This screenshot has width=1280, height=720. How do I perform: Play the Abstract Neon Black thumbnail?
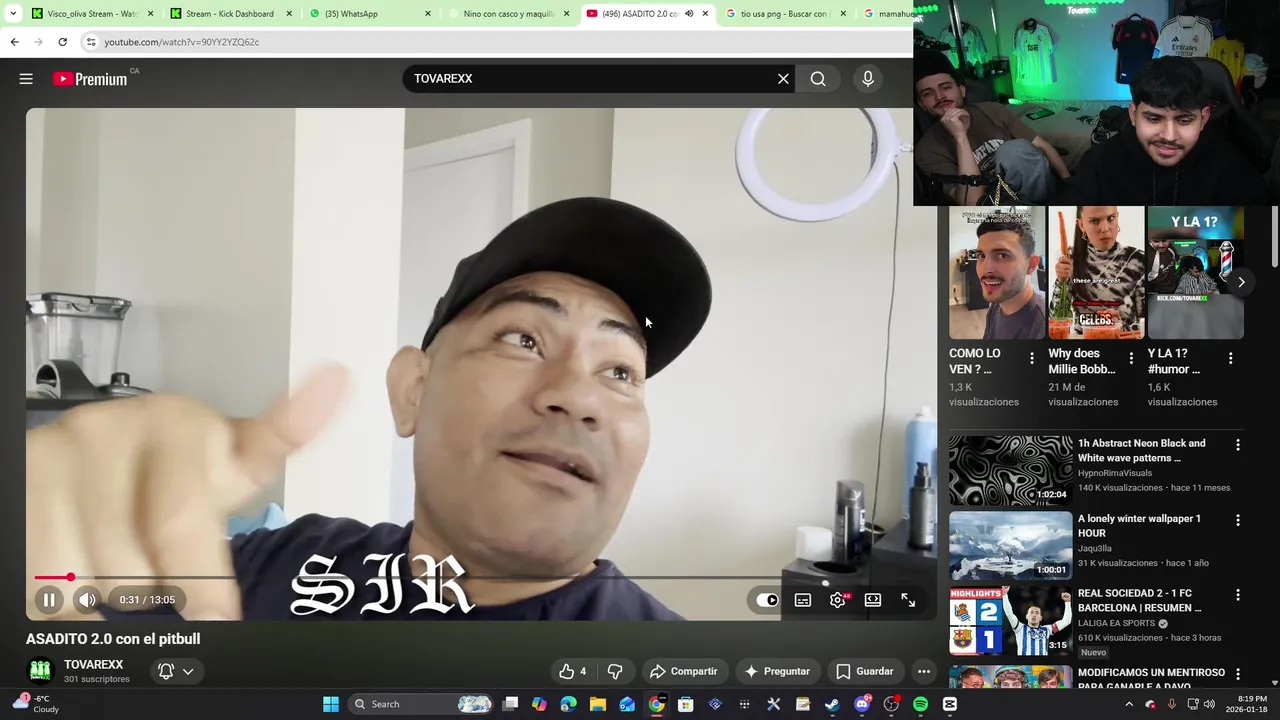click(1010, 470)
